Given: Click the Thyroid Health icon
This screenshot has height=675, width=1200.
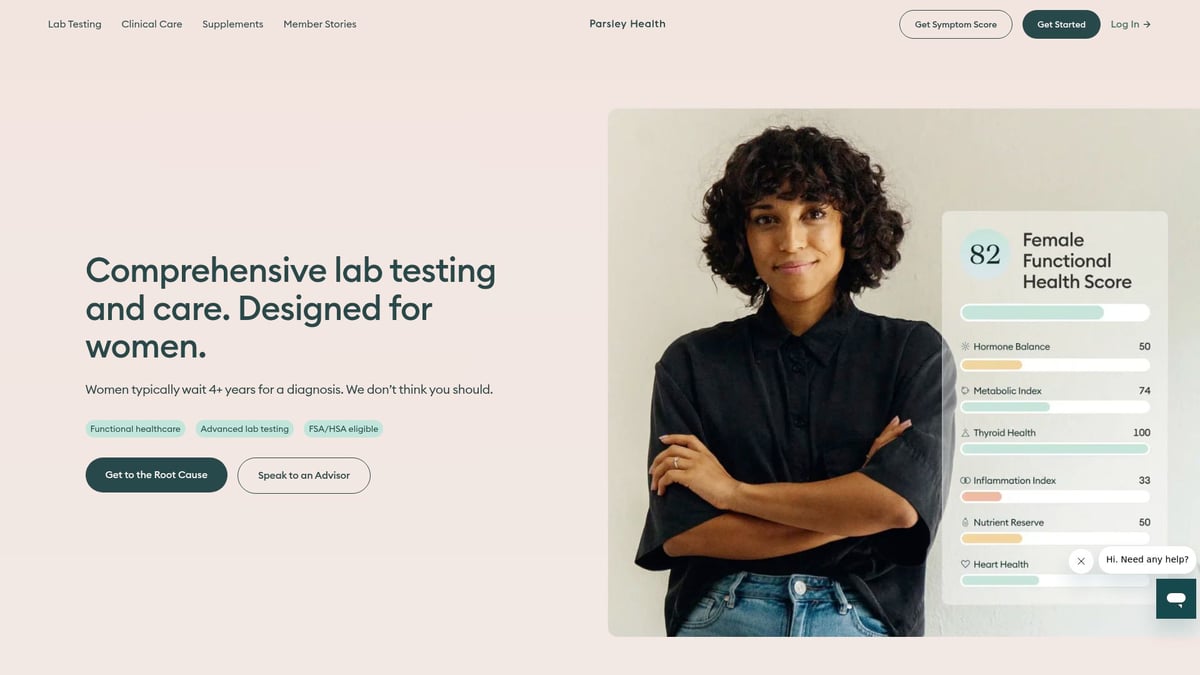Looking at the screenshot, I should pos(965,433).
